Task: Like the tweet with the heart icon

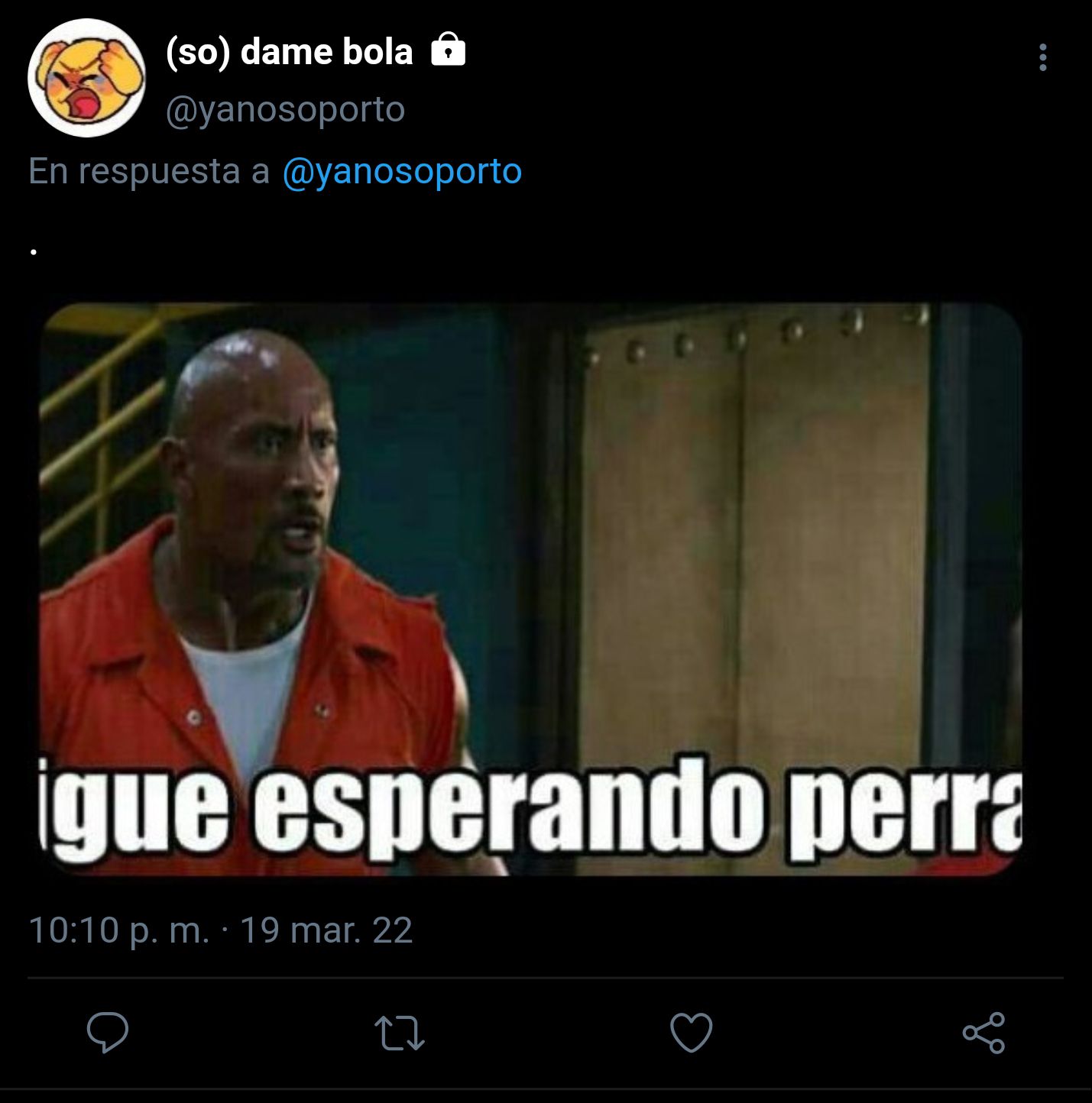Action: pos(691,1033)
